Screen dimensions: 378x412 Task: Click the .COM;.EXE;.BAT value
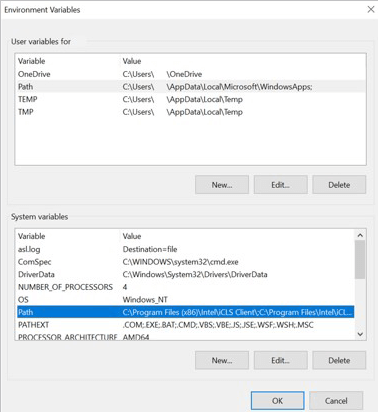coord(218,325)
